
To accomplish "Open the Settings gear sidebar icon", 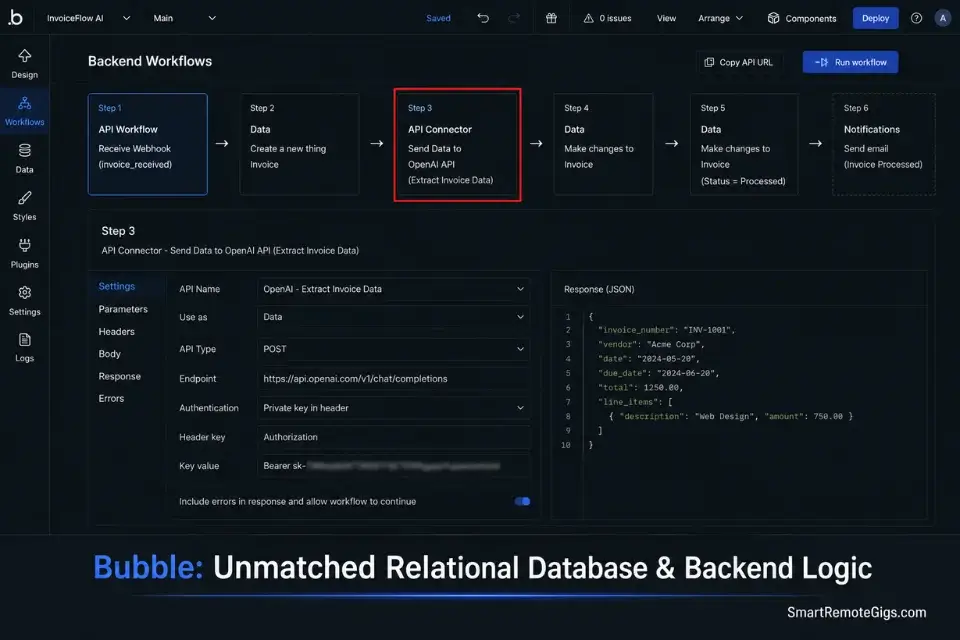I will (24, 293).
